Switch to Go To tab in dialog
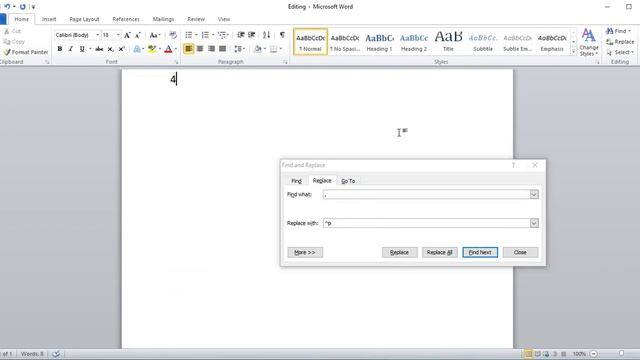 pyautogui.click(x=348, y=181)
